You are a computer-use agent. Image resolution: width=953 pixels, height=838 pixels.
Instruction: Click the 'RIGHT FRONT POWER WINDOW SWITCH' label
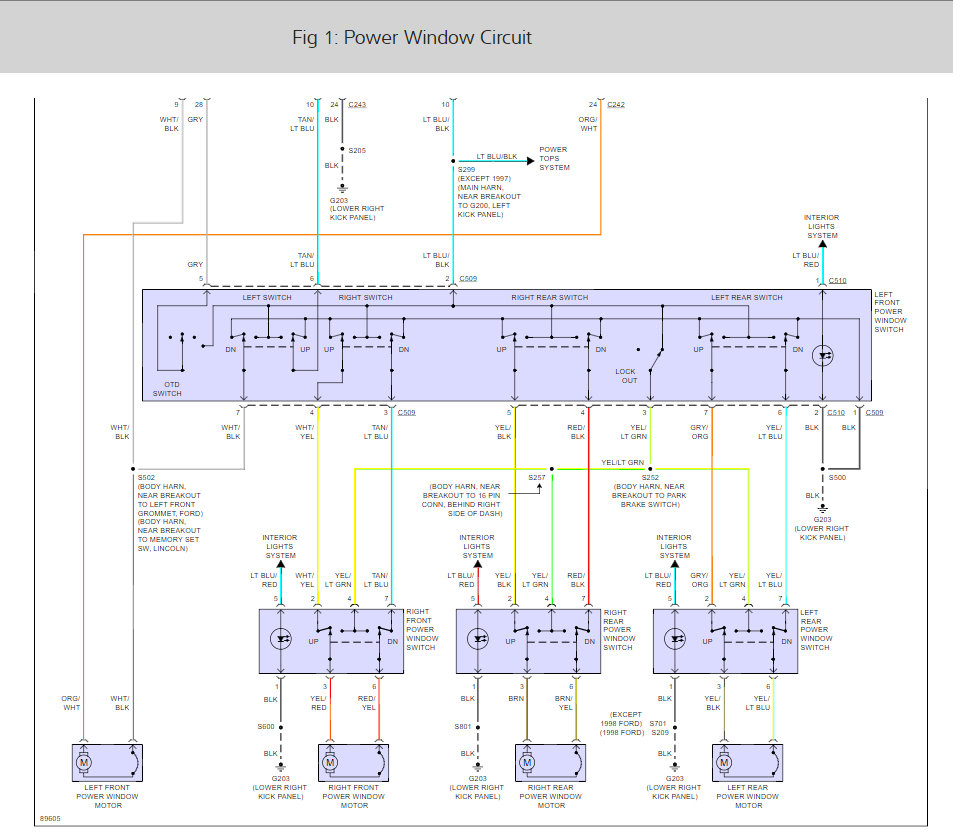click(x=422, y=630)
